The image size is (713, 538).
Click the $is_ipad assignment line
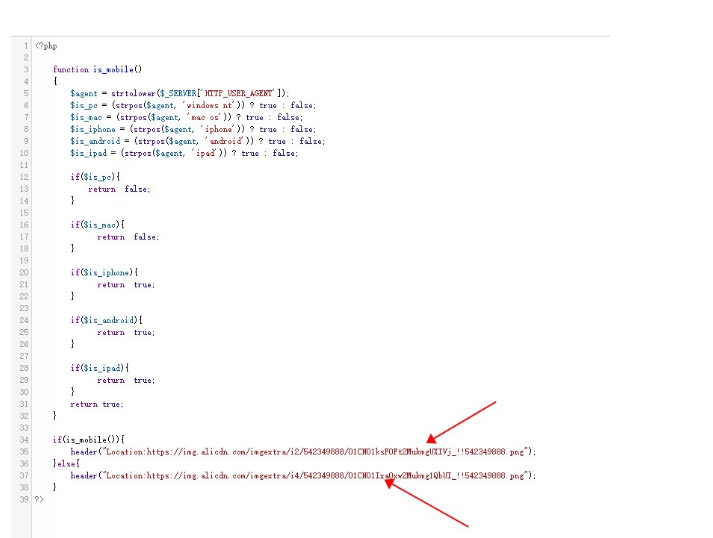[x=184, y=153]
